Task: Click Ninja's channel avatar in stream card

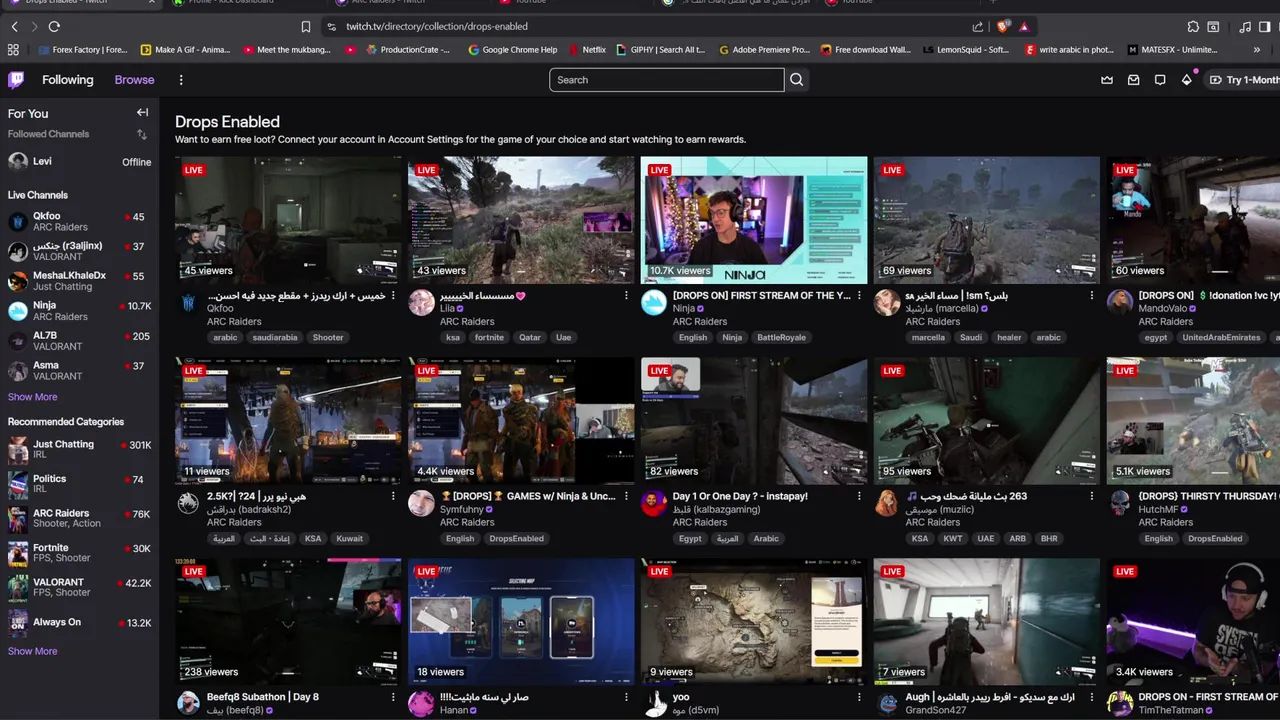Action: click(654, 303)
